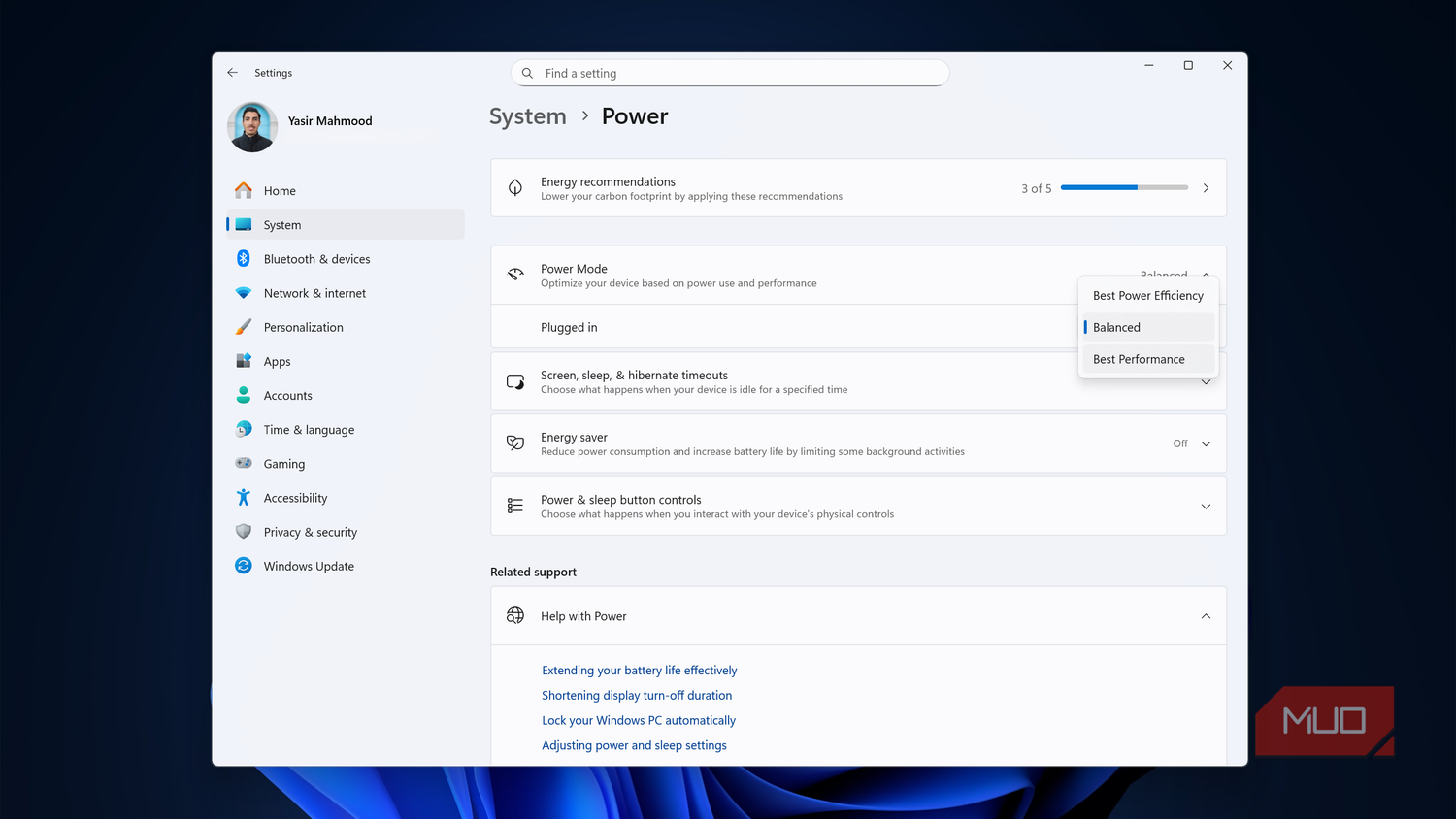Viewport: 1456px width, 819px height.
Task: Open Energy recommendations arrow
Action: point(1206,188)
